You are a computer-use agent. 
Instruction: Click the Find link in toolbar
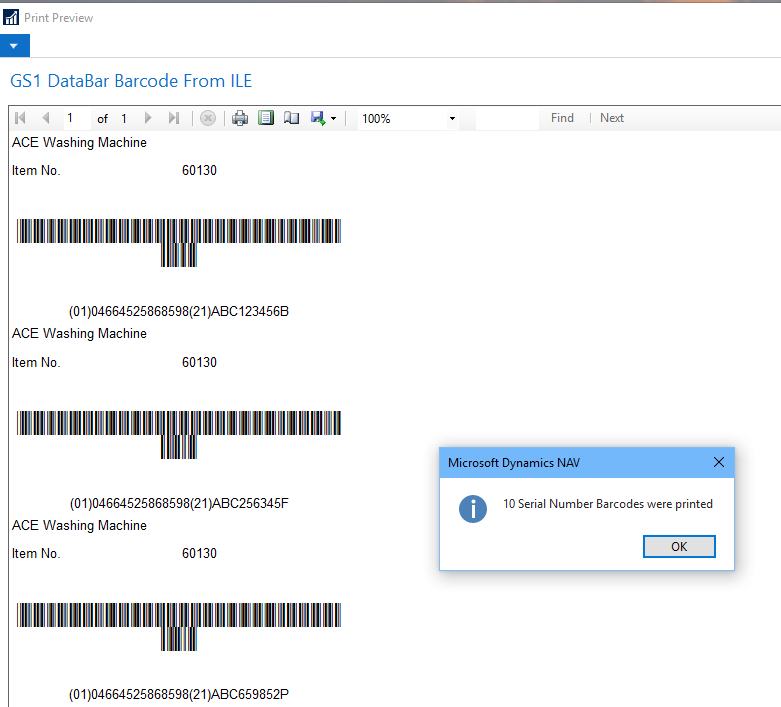pyautogui.click(x=562, y=118)
